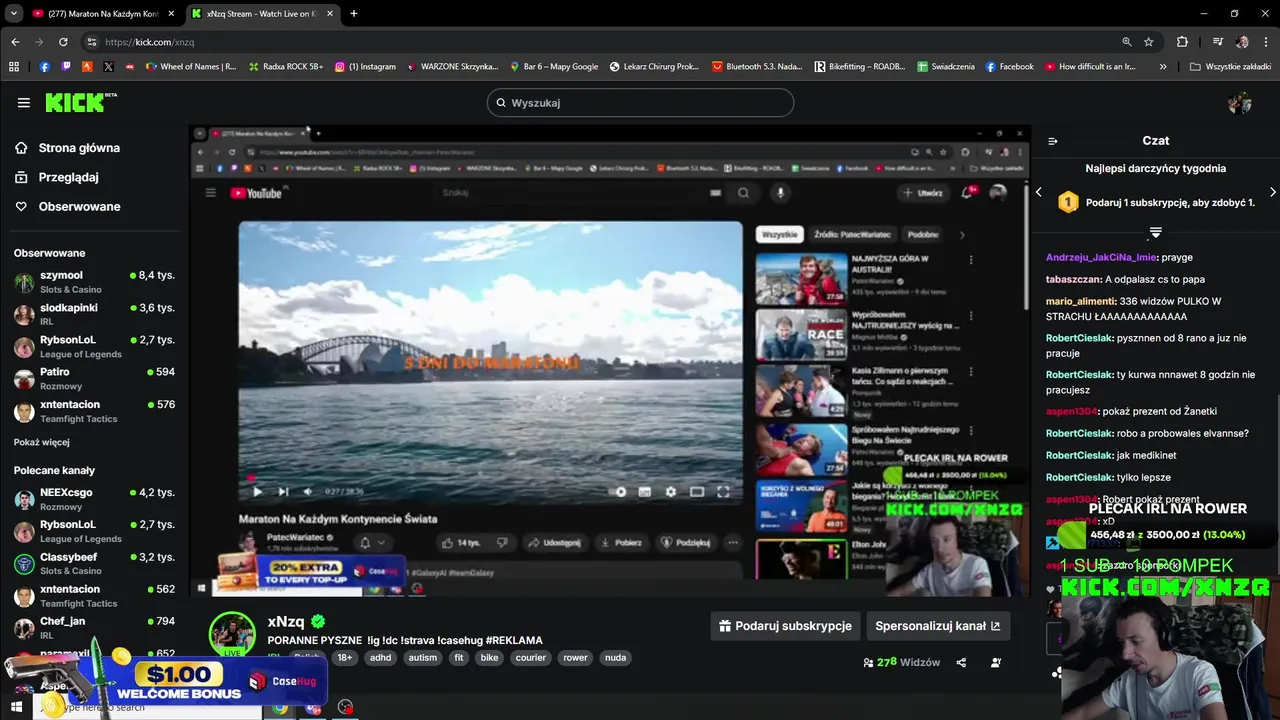Show the next chat leaderboard slide

tap(1272, 192)
